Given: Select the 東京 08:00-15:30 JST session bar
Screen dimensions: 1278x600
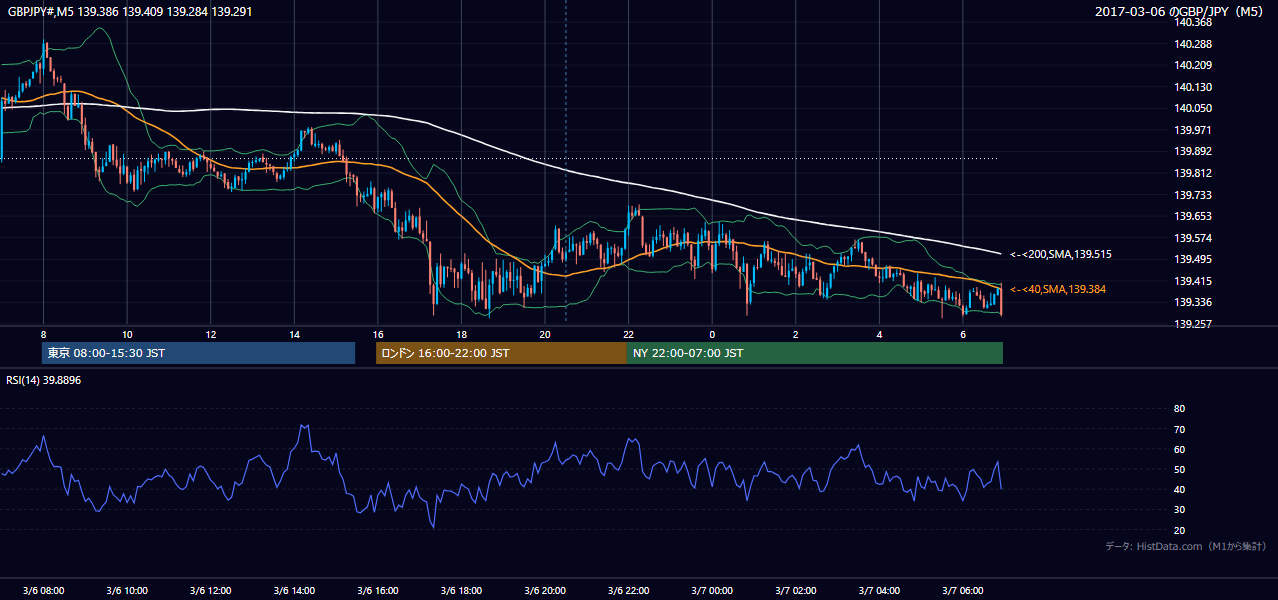Looking at the screenshot, I should coord(198,353).
